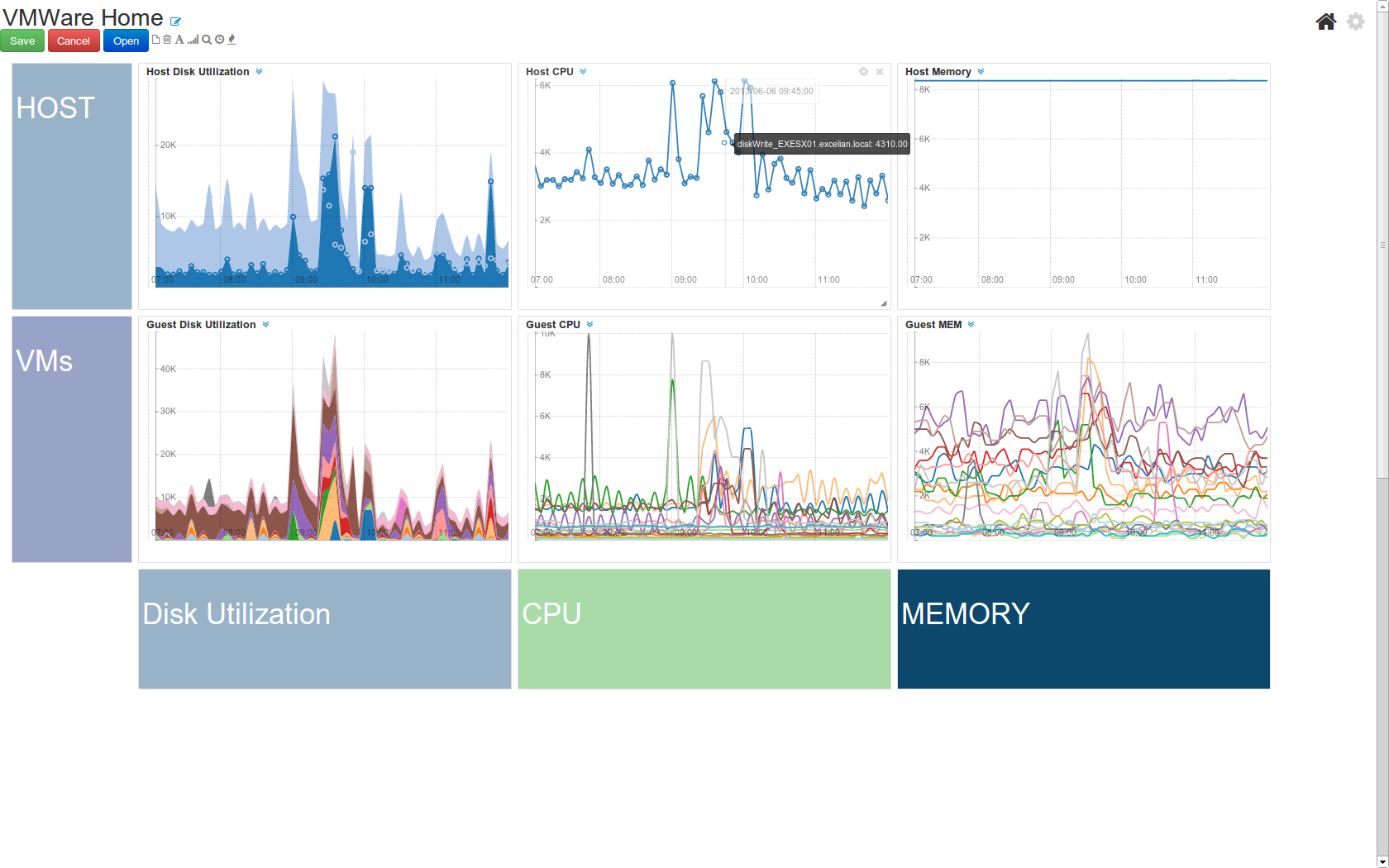1389x868 pixels.
Task: Click the light green CPU label tile
Action: (704, 628)
